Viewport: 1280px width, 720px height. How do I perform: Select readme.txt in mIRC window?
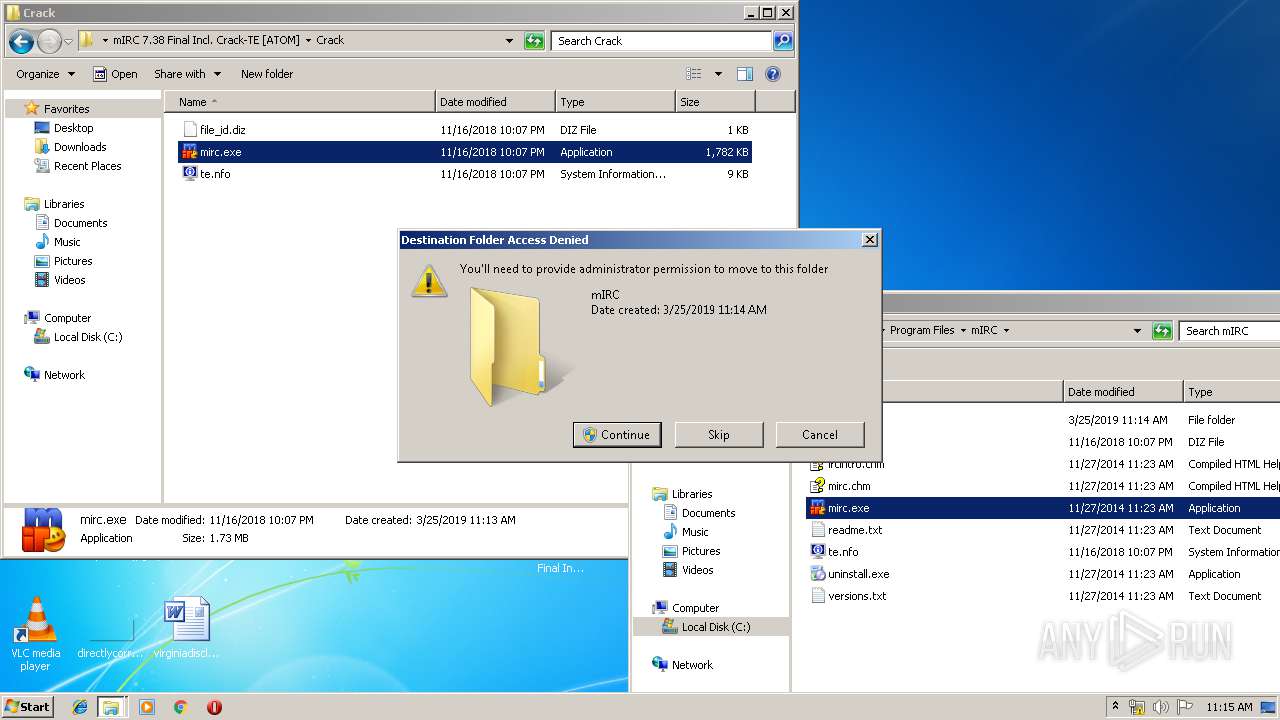[x=855, y=530]
